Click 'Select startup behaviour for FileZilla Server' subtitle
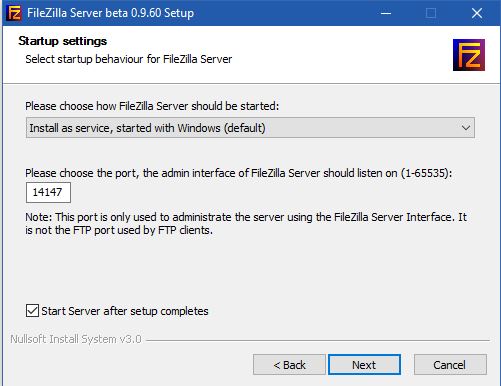 [x=129, y=59]
